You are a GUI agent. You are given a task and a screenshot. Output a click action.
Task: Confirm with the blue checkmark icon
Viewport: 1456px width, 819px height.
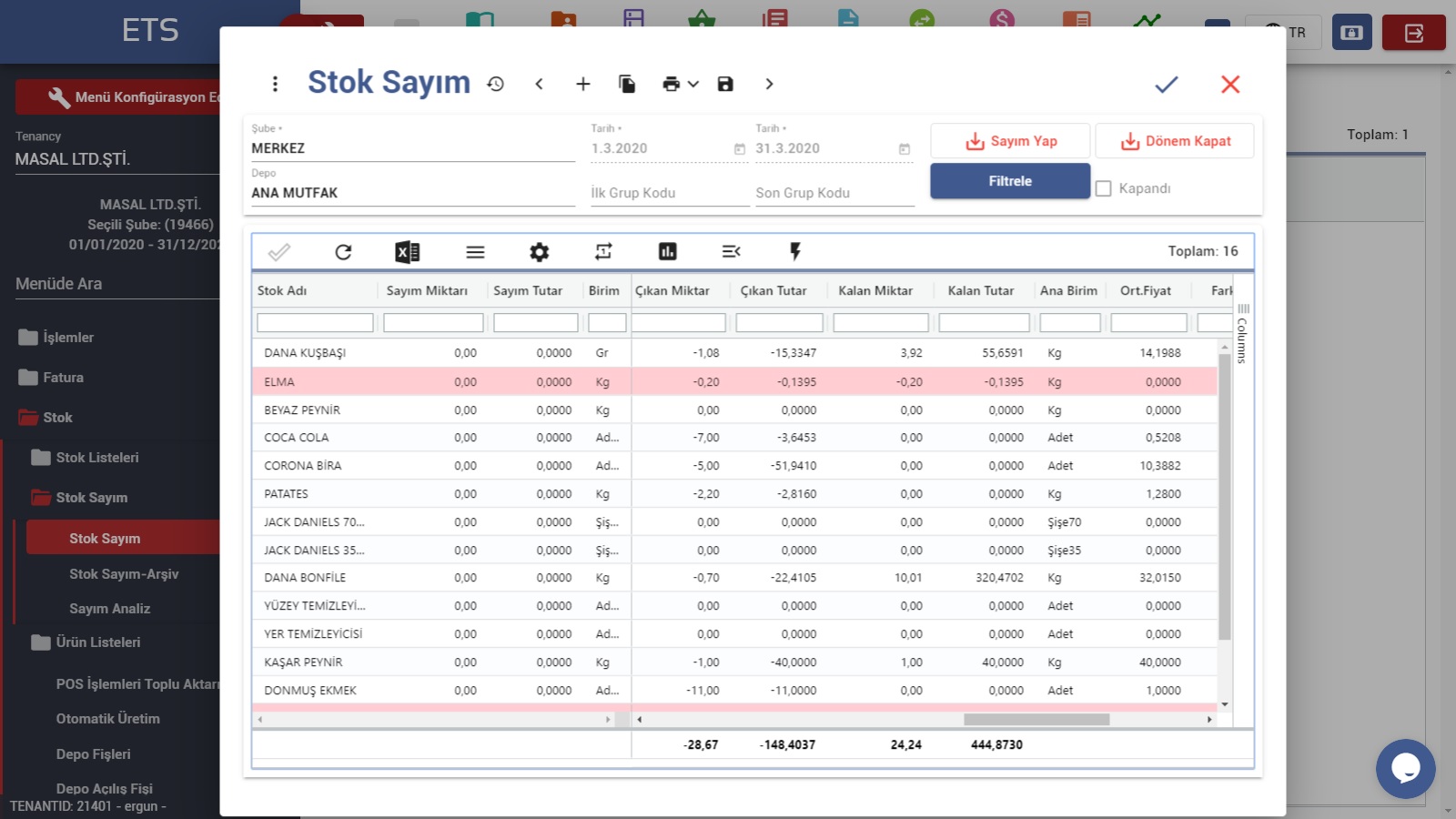[x=1166, y=85]
